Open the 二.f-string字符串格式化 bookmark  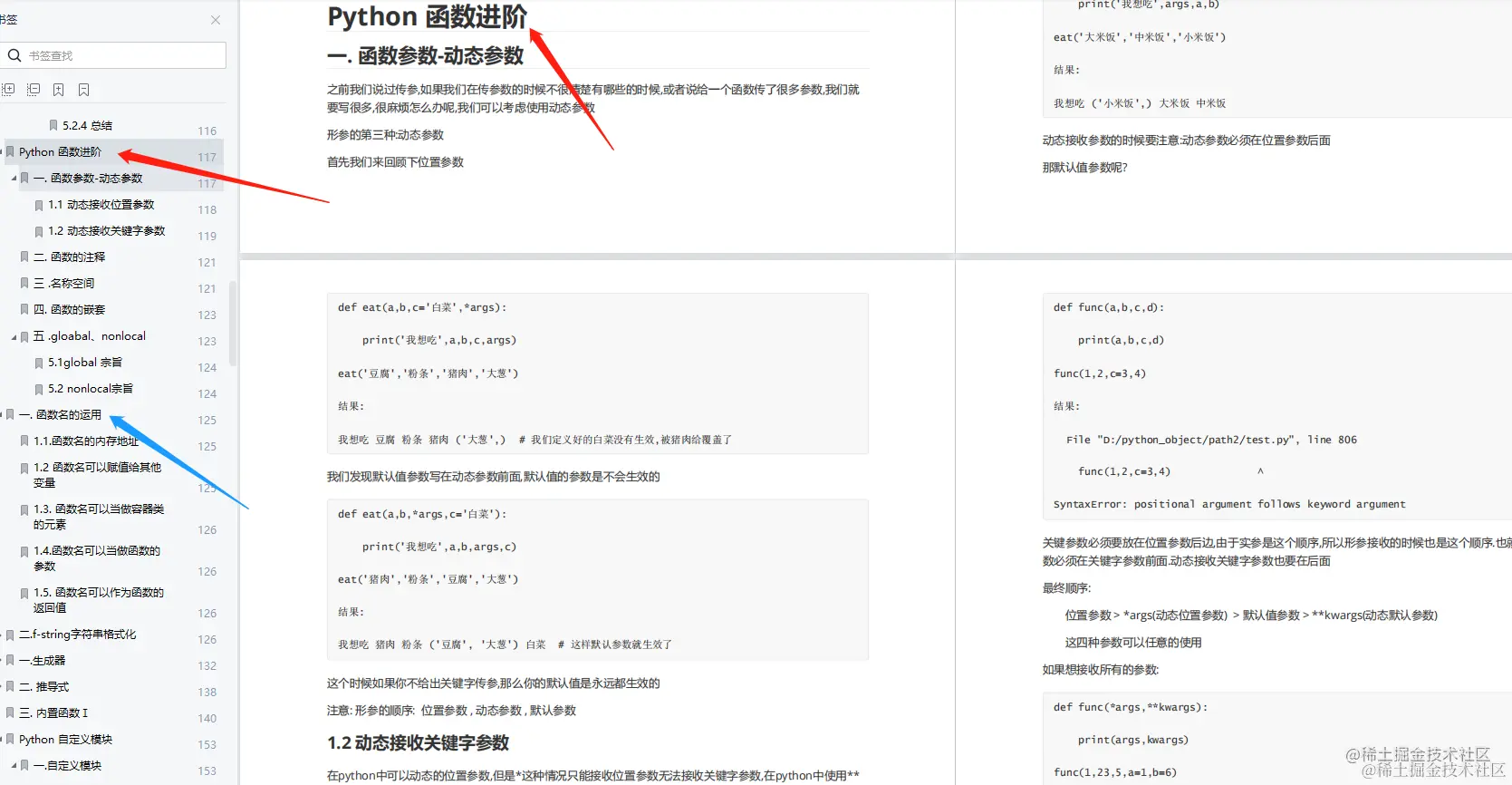tap(77, 635)
